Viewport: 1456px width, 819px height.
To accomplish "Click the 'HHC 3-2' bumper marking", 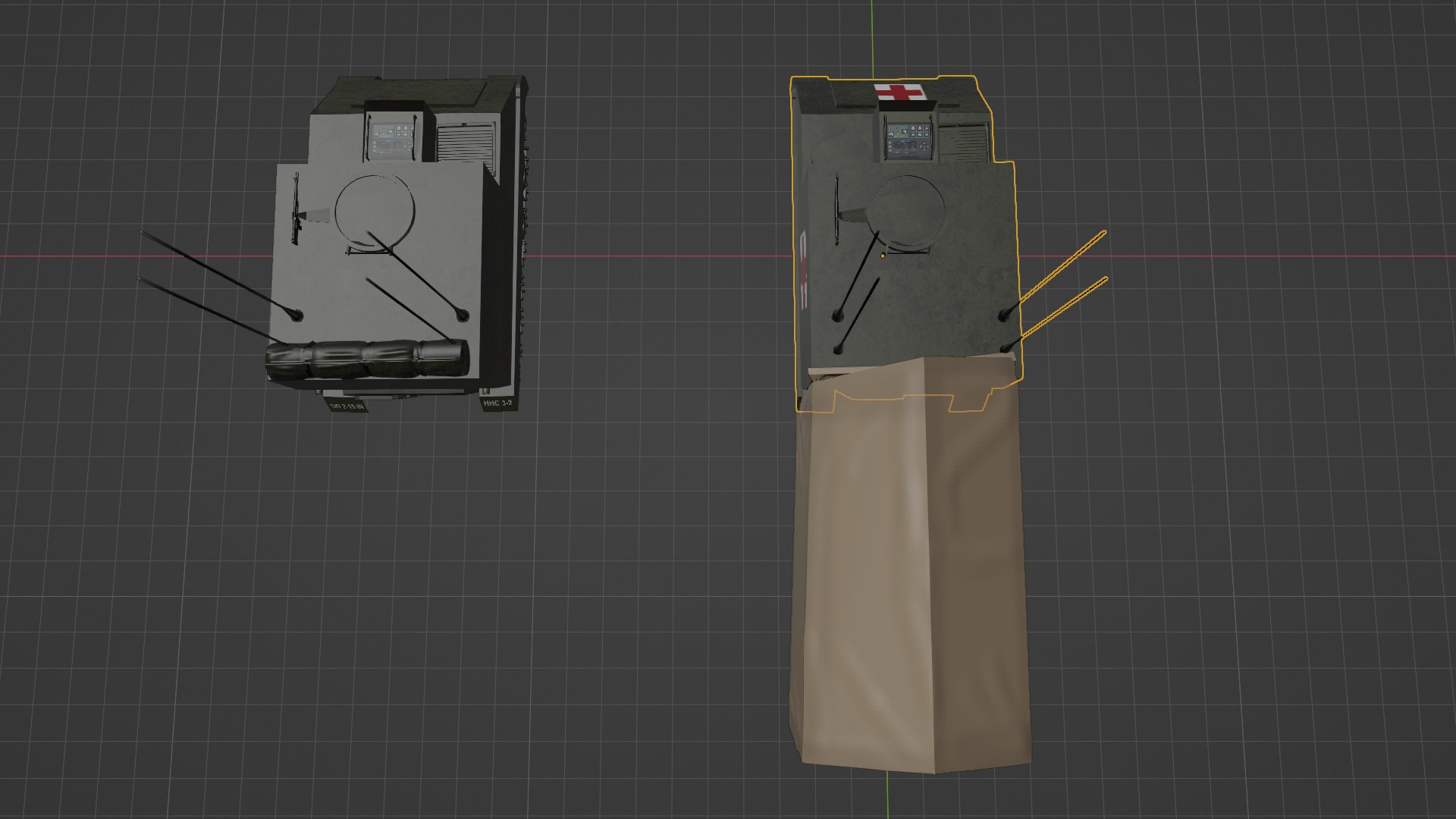I will tap(497, 403).
